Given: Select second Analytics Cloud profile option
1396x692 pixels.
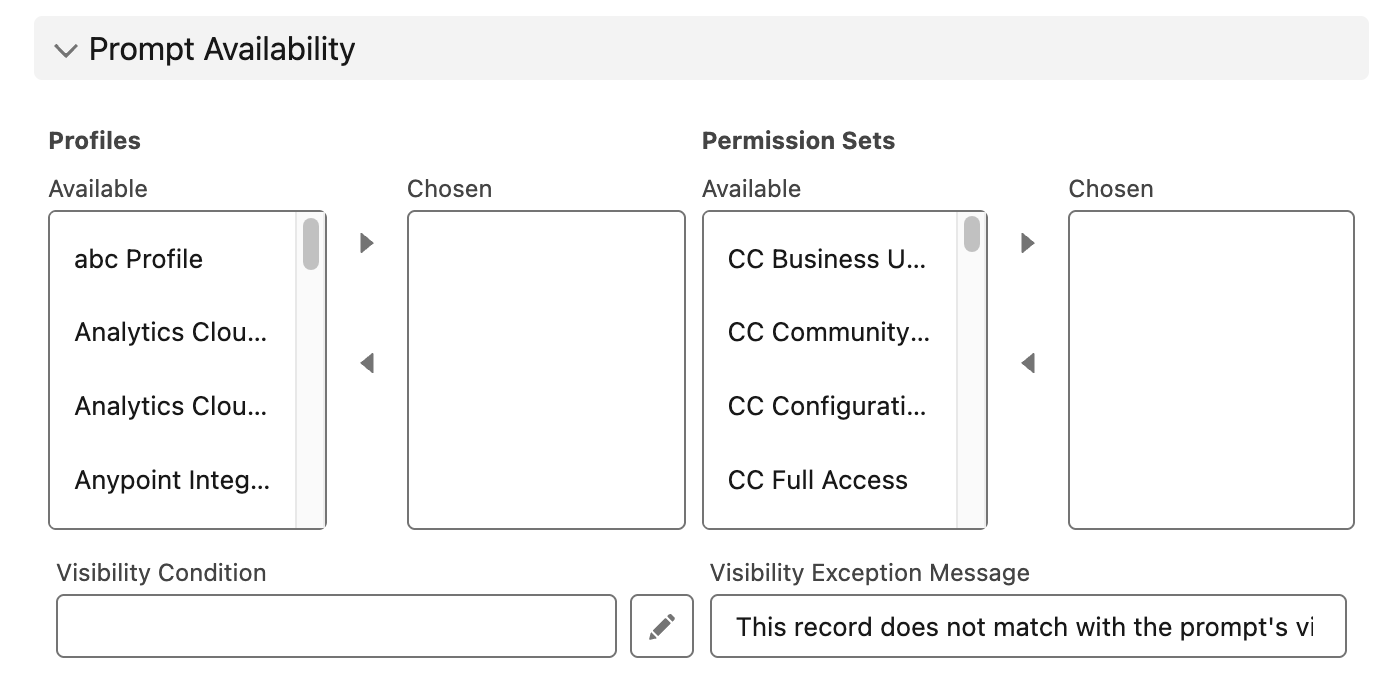Looking at the screenshot, I should point(171,407).
